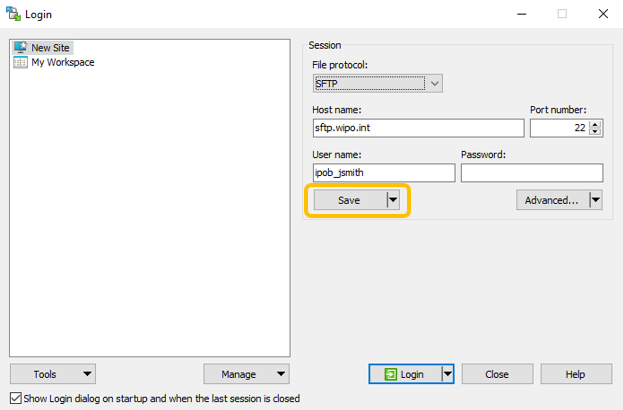Click the Advanced... button
The width and height of the screenshot is (623, 410).
coord(552,200)
